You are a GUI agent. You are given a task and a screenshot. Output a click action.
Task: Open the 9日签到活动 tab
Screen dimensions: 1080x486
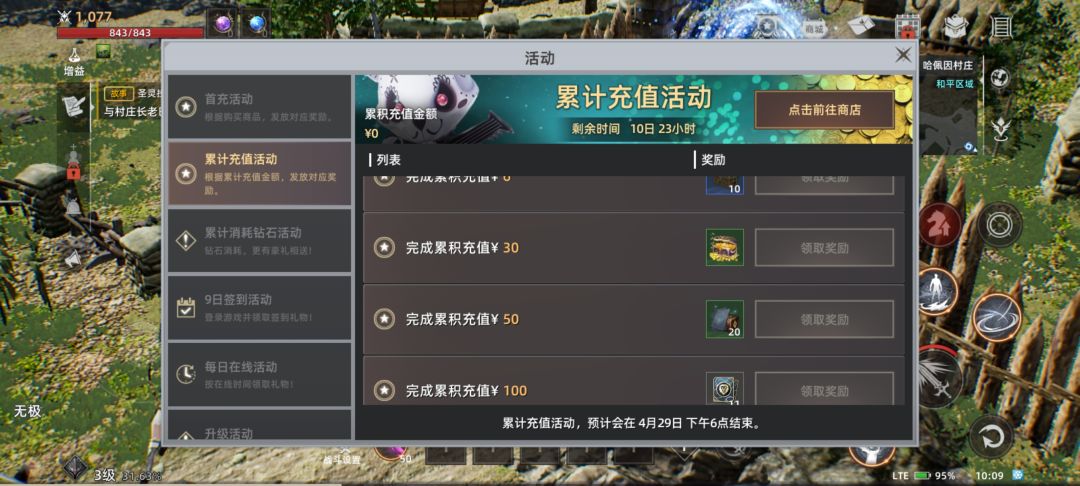[x=260, y=308]
